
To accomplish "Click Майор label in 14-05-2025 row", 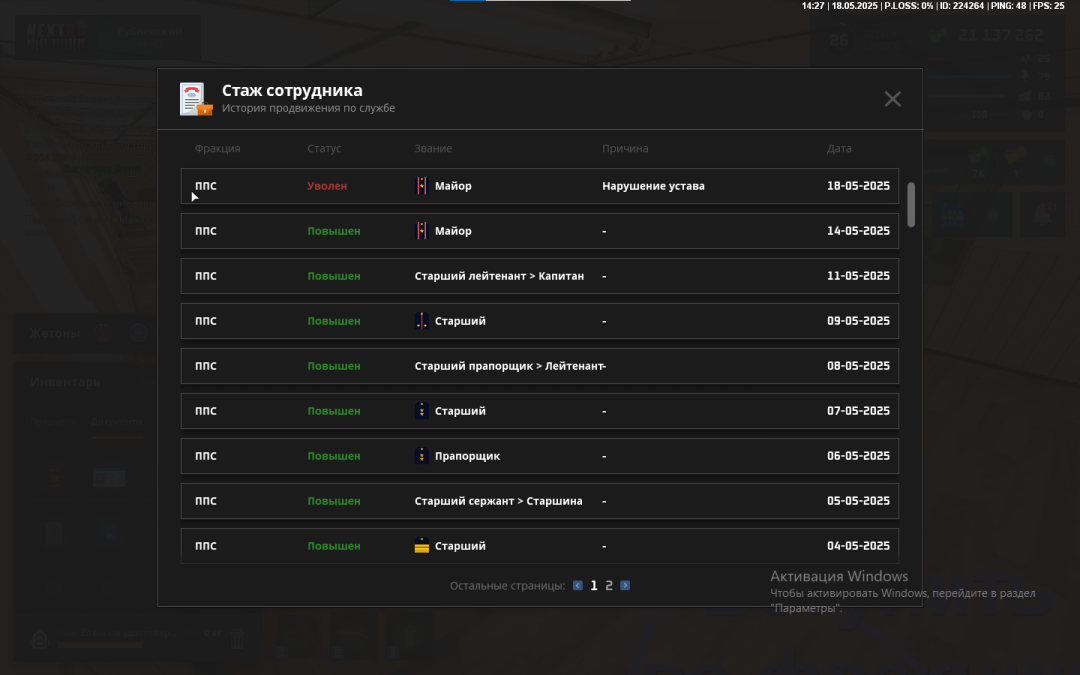I will point(453,231).
